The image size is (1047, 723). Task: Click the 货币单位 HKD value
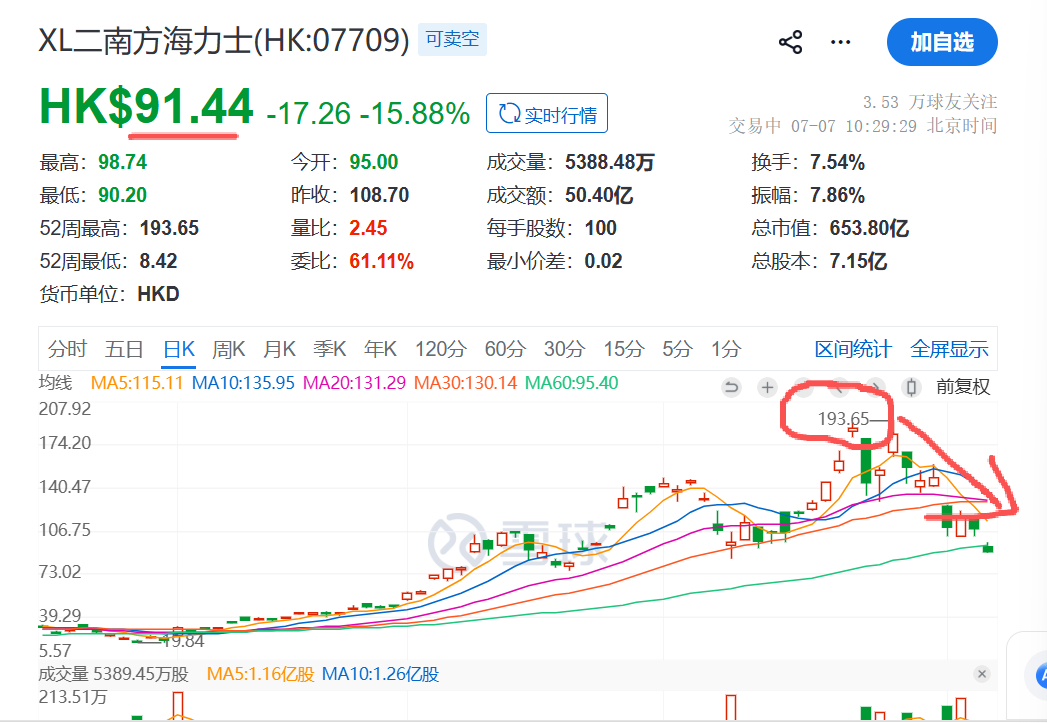pyautogui.click(x=158, y=294)
